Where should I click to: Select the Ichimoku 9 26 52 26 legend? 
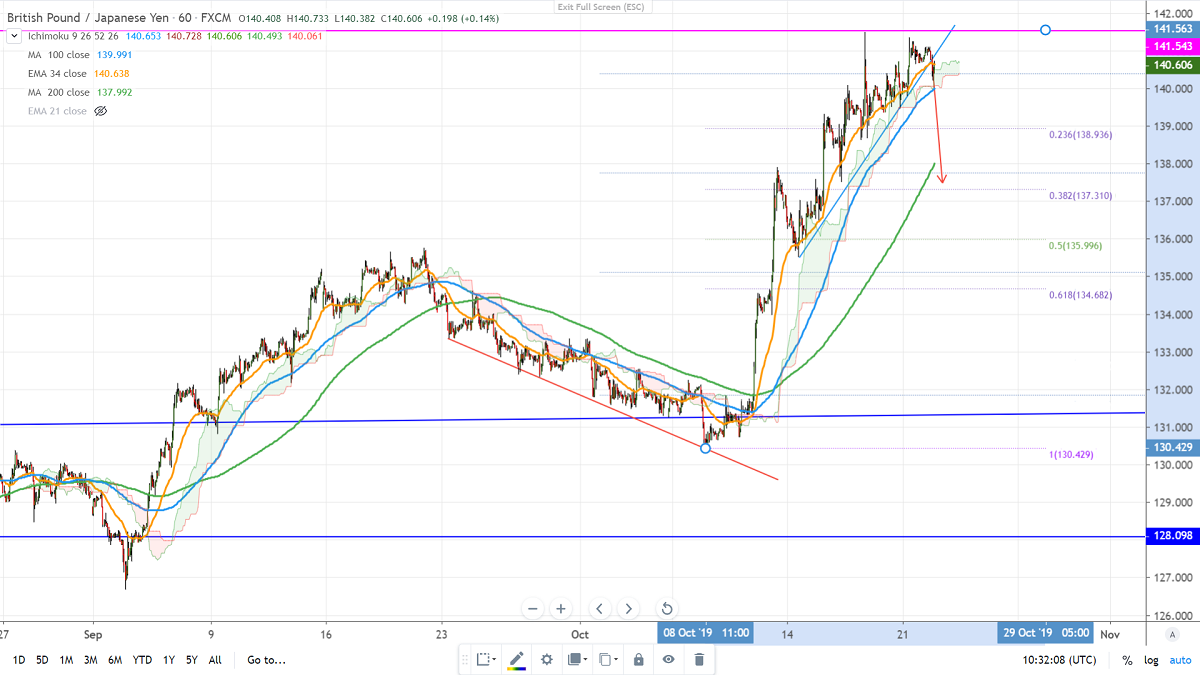click(x=73, y=37)
